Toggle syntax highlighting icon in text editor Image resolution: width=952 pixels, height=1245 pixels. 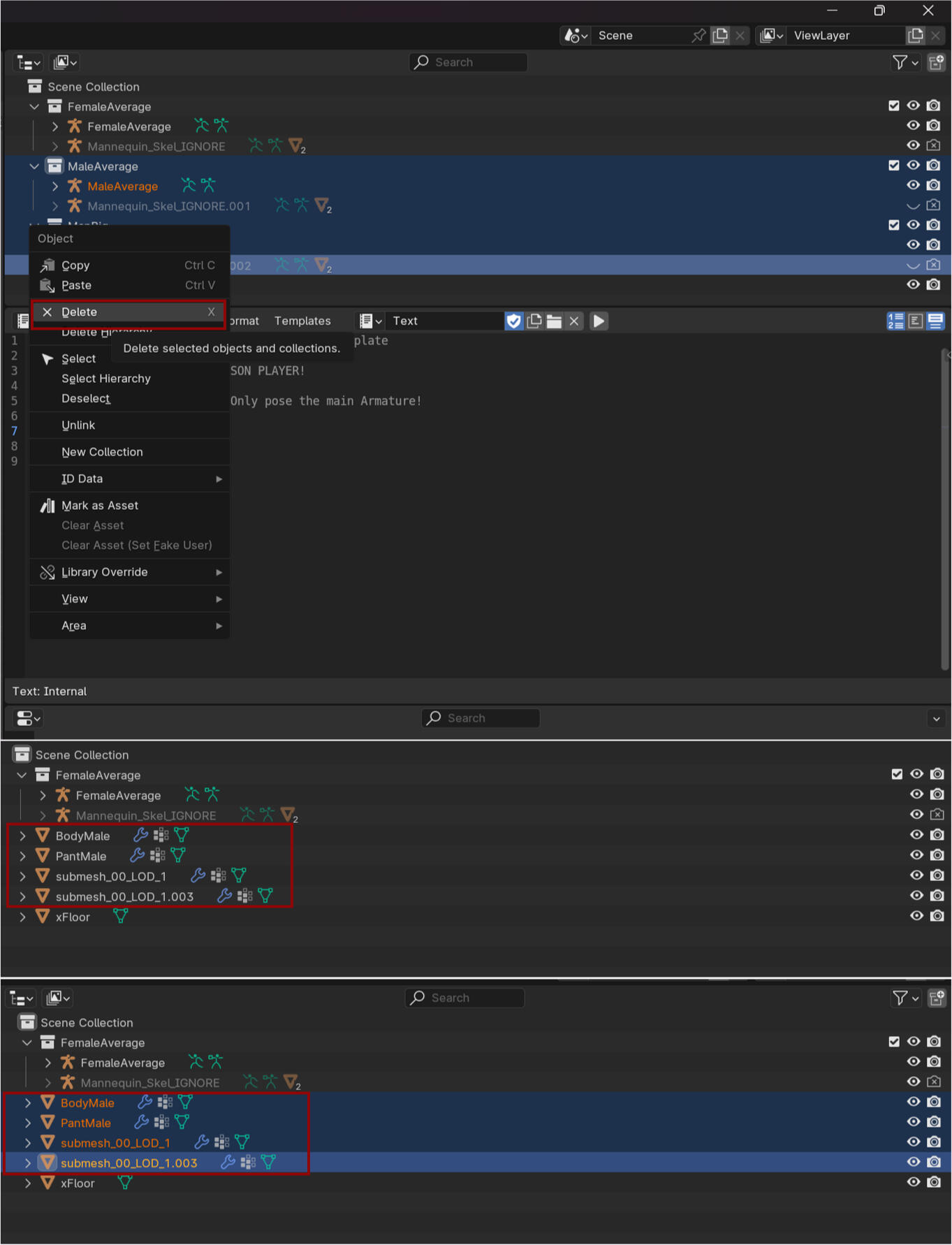[935, 321]
